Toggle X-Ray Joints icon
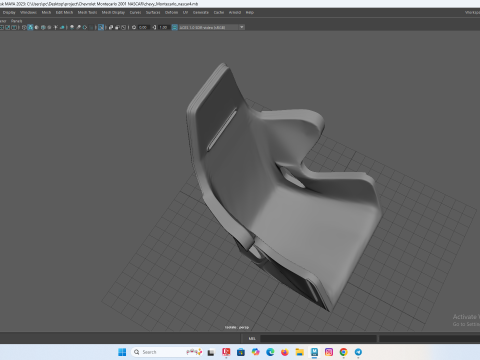 [x=124, y=27]
